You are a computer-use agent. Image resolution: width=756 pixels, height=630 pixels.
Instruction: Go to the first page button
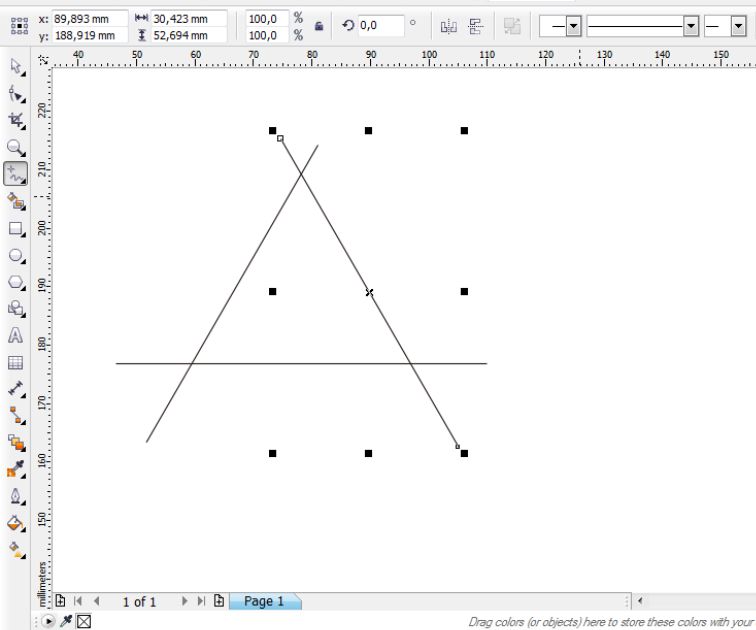(78, 601)
